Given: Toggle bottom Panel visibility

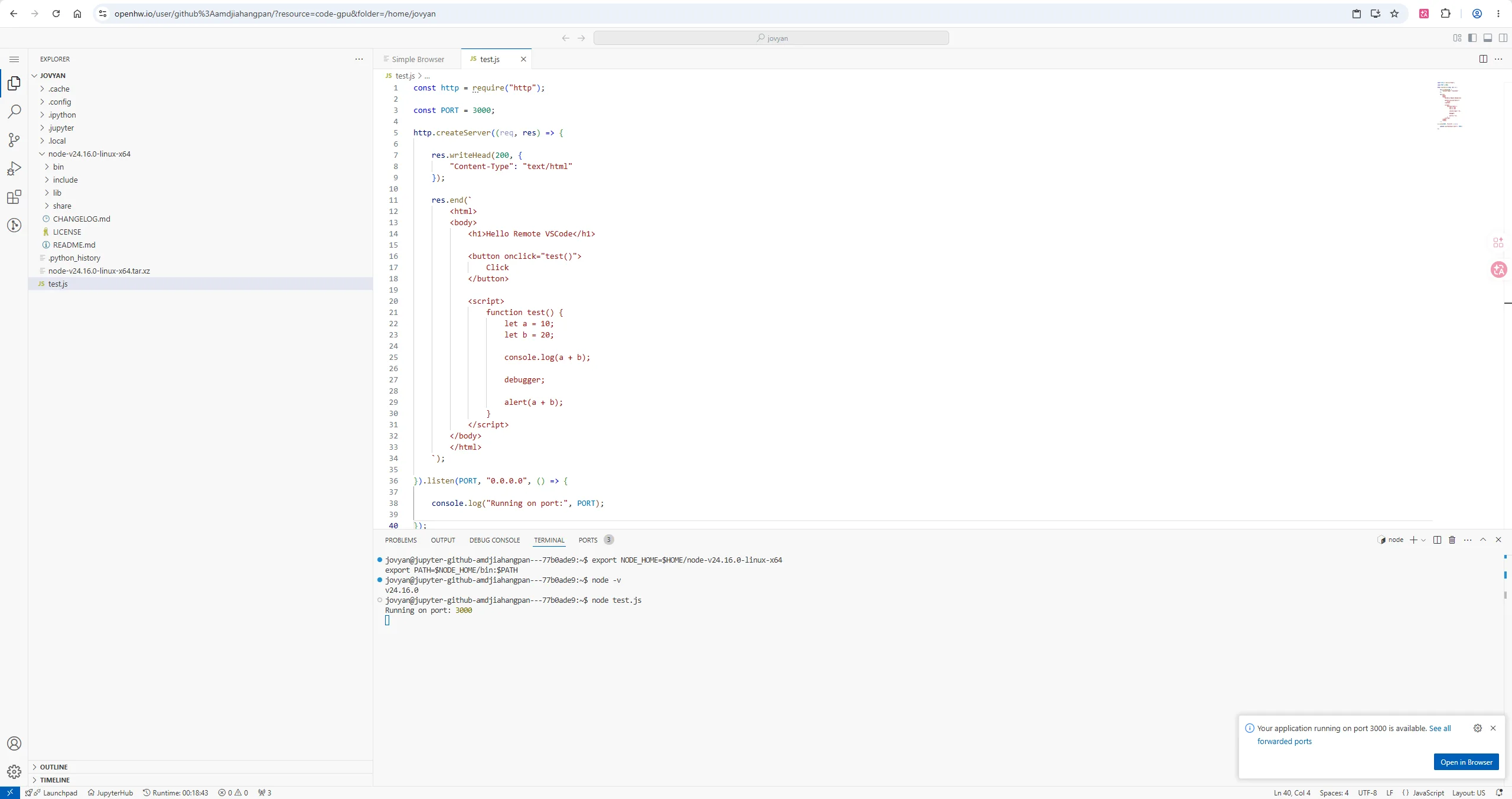Looking at the screenshot, I should (1488, 38).
